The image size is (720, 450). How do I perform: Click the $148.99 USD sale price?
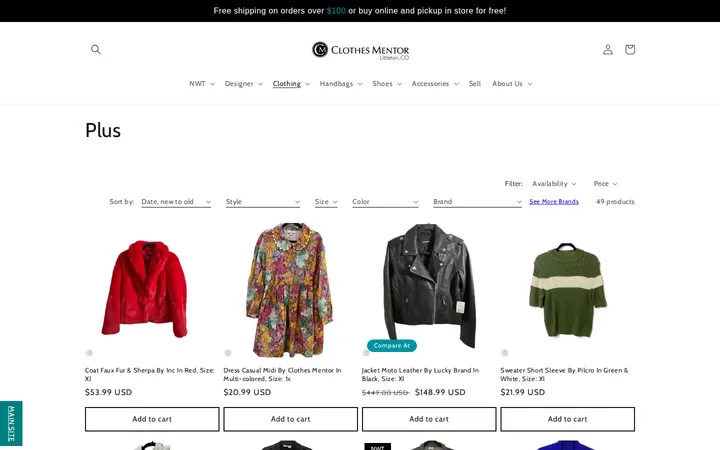point(440,392)
